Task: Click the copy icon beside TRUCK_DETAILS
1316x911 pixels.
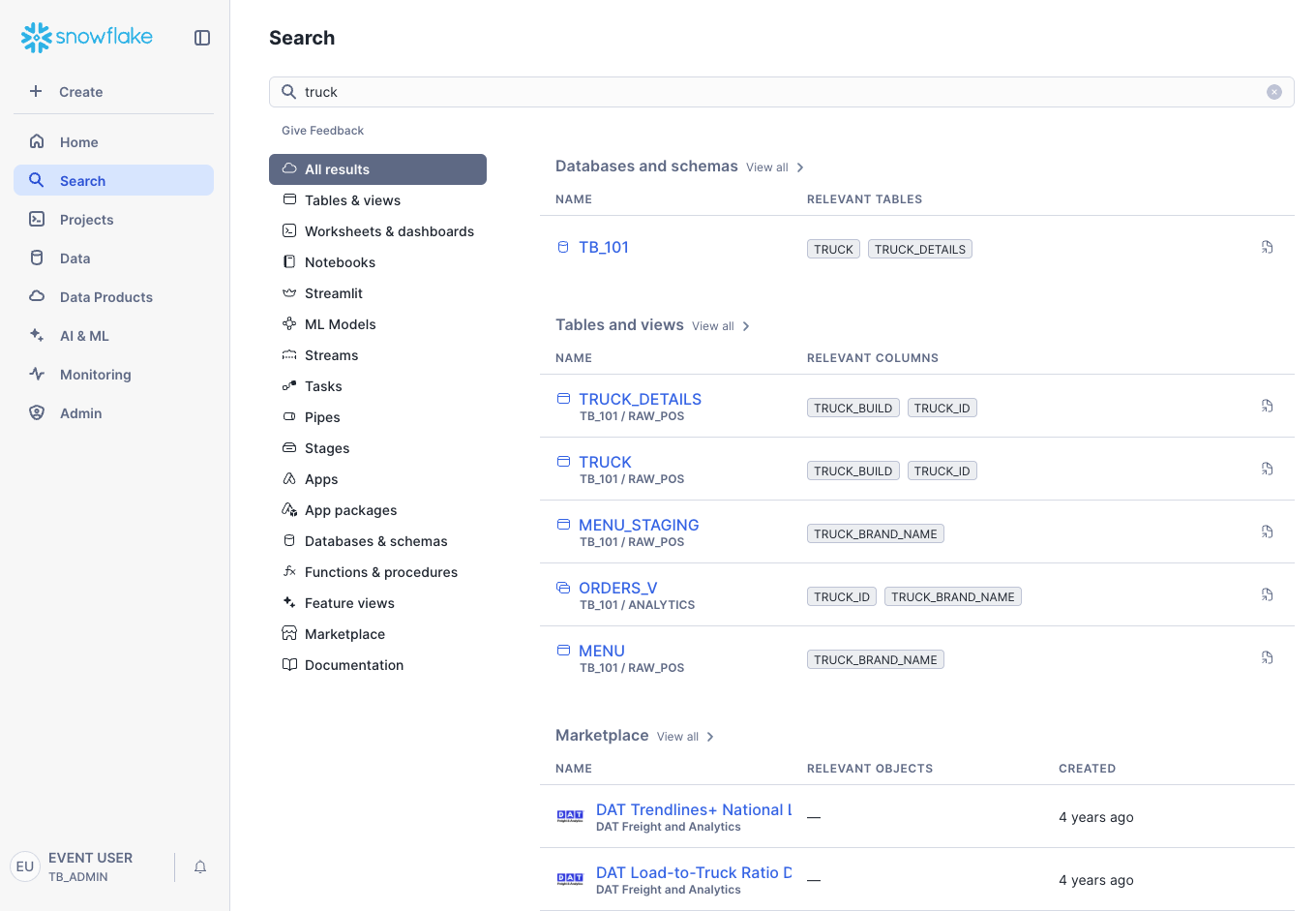Action: click(1267, 406)
